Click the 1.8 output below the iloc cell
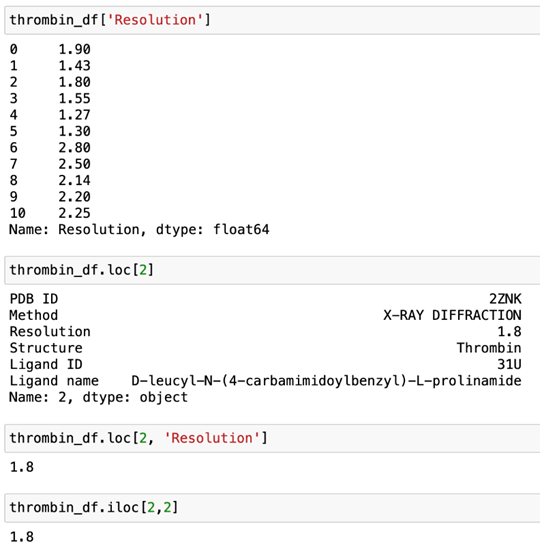Viewport: 540px width, 554px height. 22,537
